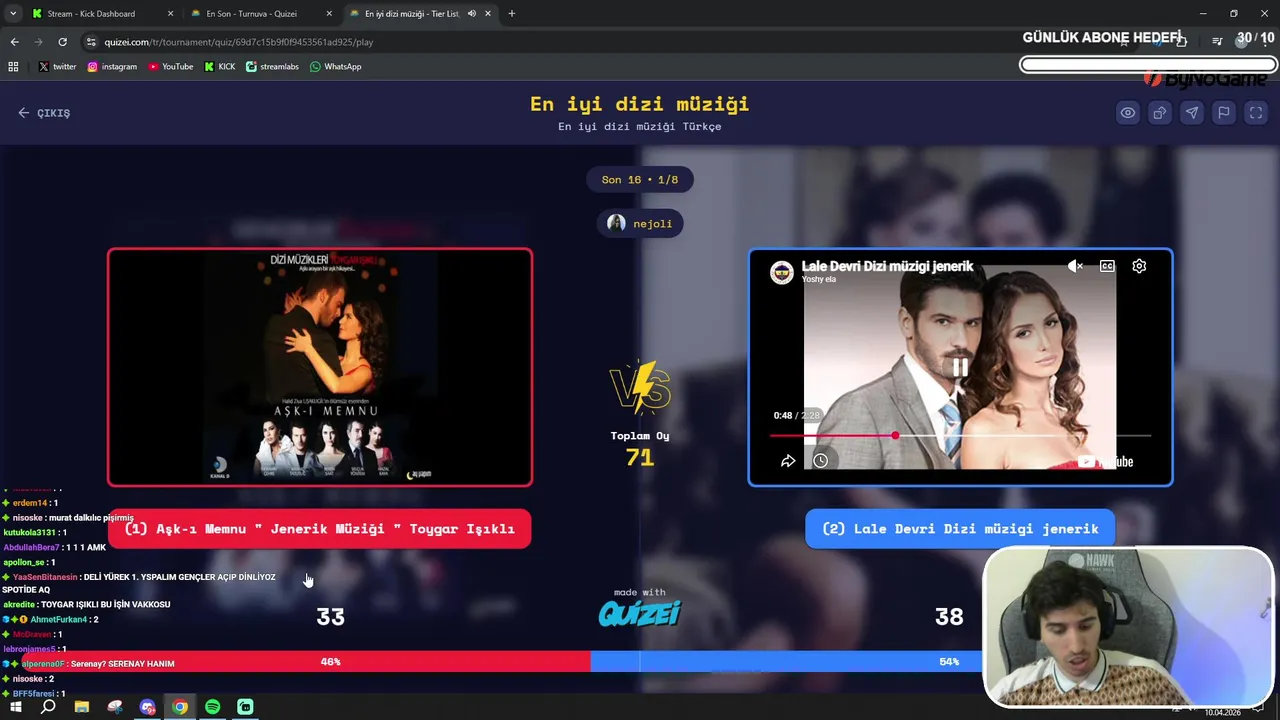This screenshot has height=720, width=1280.
Task: Toggle closed captions on YouTube player
Action: tap(1107, 266)
